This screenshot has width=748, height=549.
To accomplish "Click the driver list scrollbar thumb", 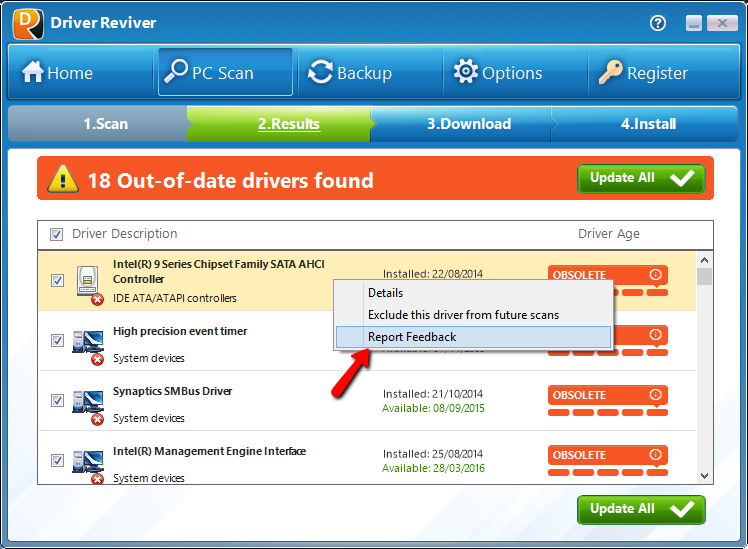I will 704,276.
